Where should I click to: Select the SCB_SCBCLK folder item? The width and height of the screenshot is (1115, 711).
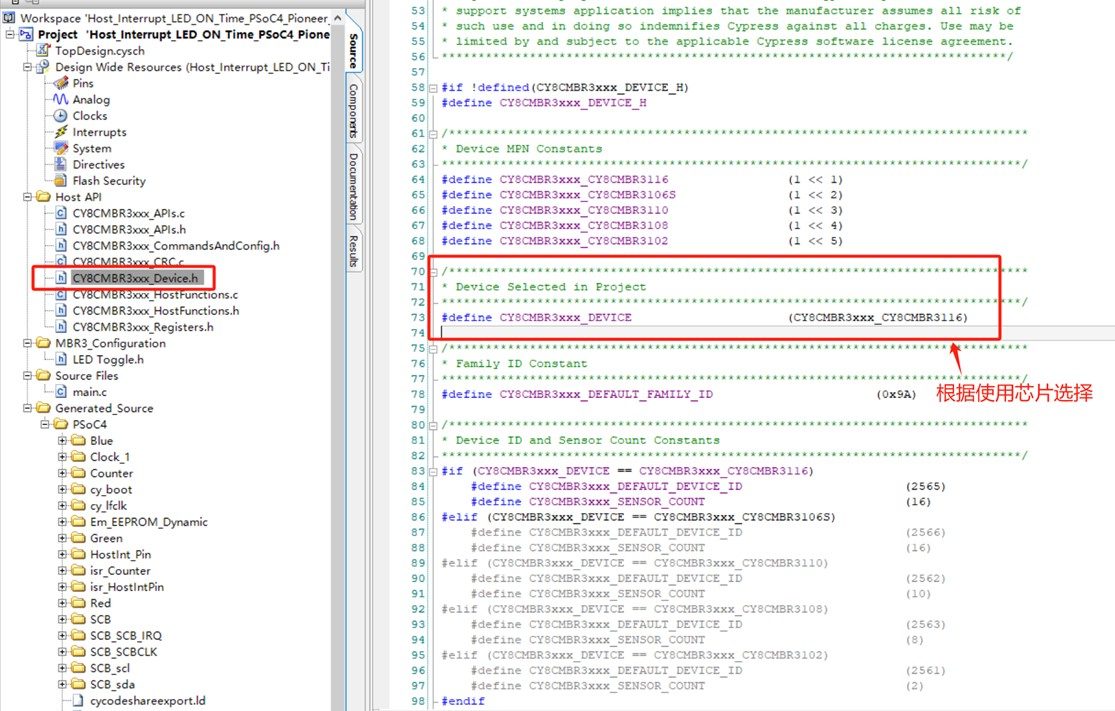[x=124, y=652]
